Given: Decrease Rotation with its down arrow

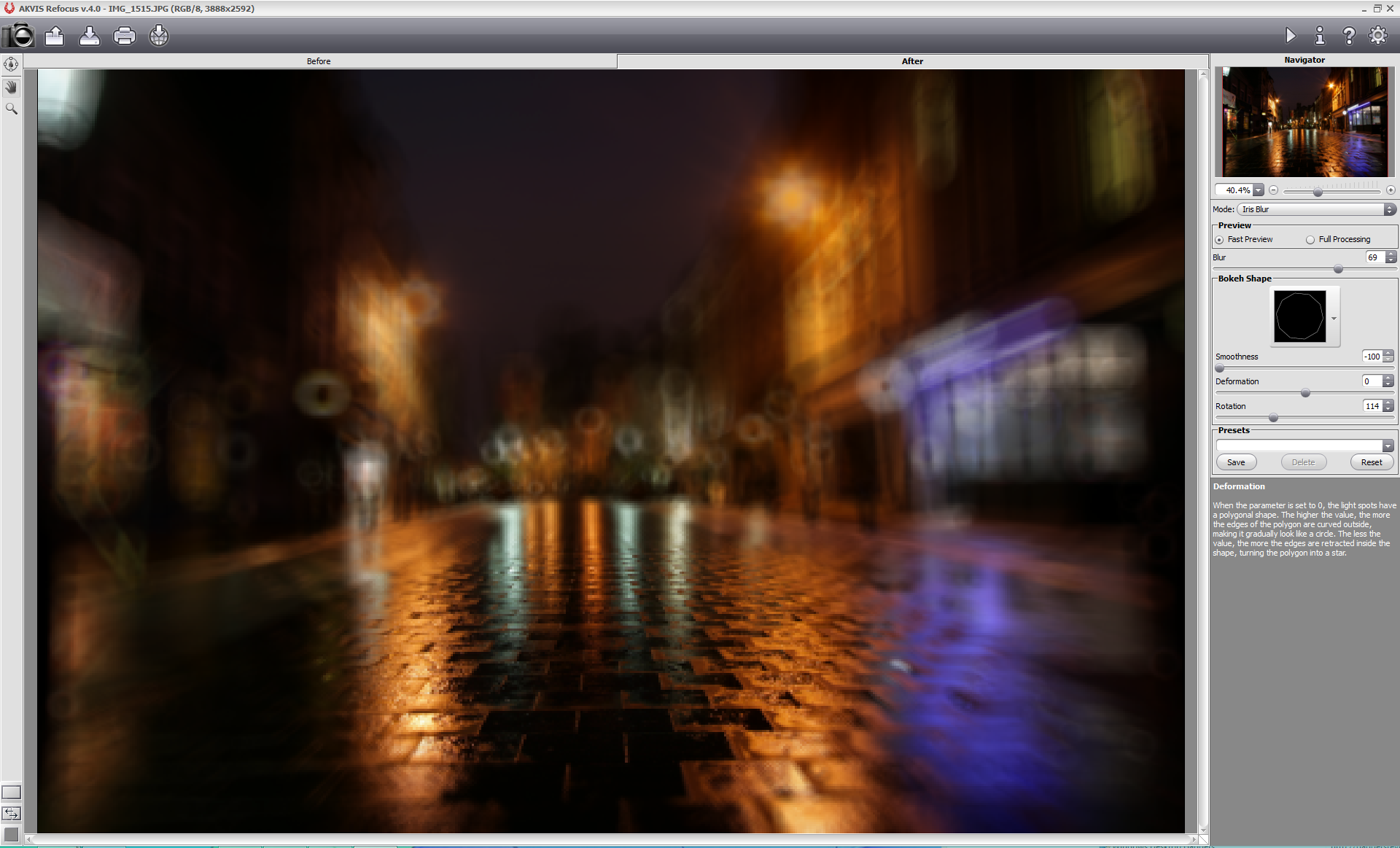Looking at the screenshot, I should point(1388,409).
